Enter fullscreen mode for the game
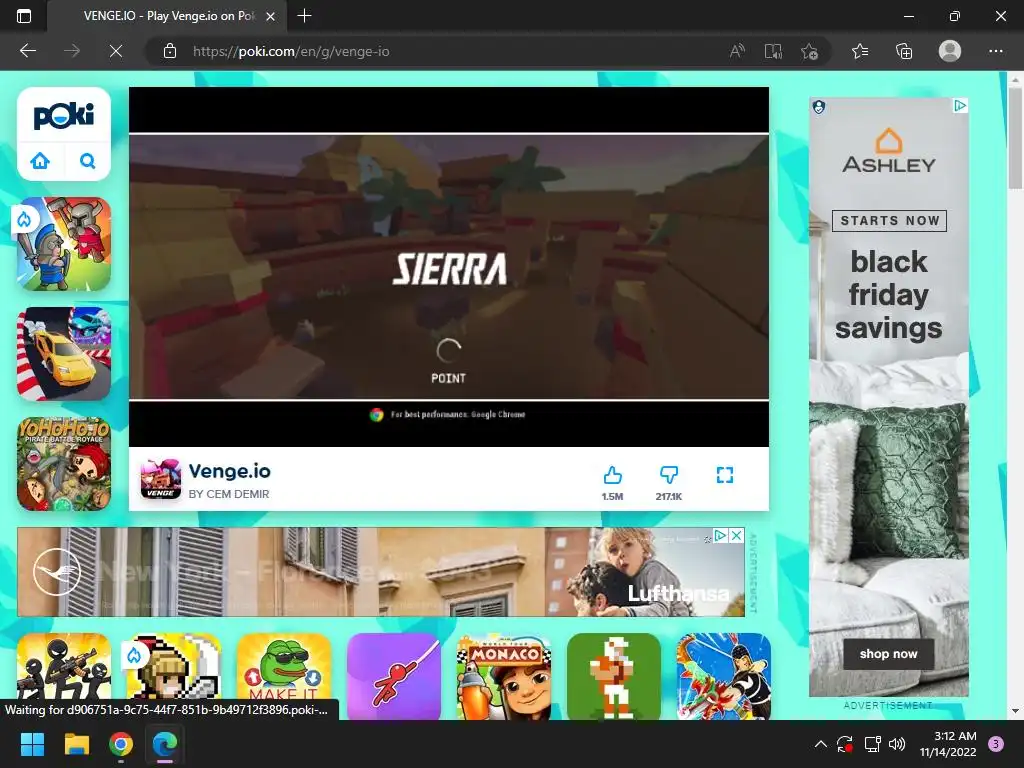 (x=725, y=475)
